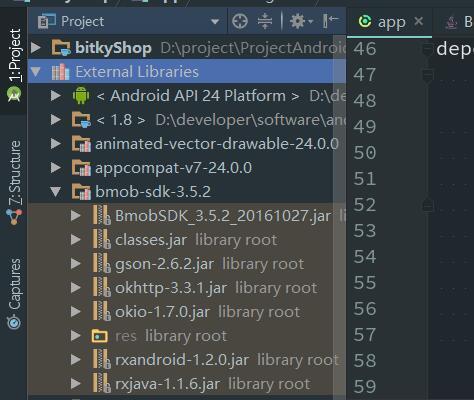Toggle the fold marker at line 52
The width and height of the screenshot is (474, 400).
428,205
